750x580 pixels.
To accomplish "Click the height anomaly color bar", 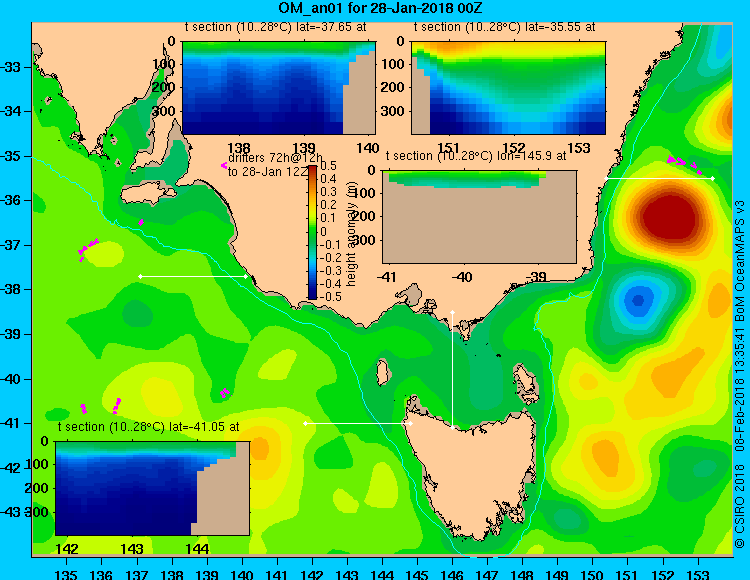I will (312, 232).
